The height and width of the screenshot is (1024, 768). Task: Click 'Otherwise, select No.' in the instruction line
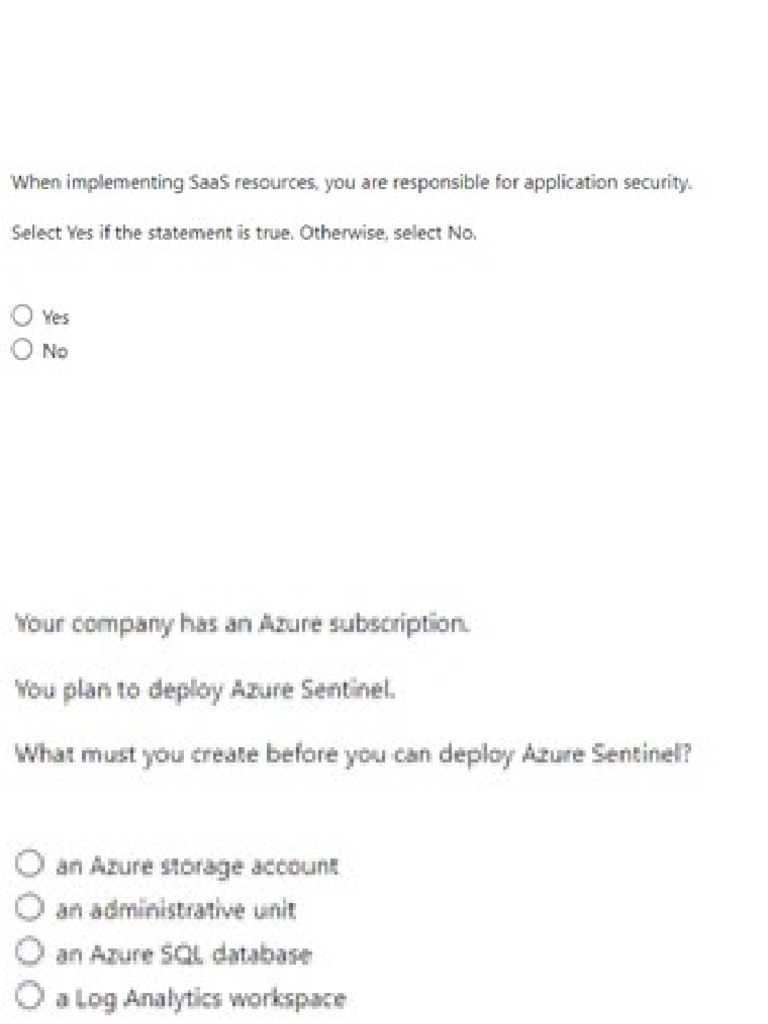408,233
